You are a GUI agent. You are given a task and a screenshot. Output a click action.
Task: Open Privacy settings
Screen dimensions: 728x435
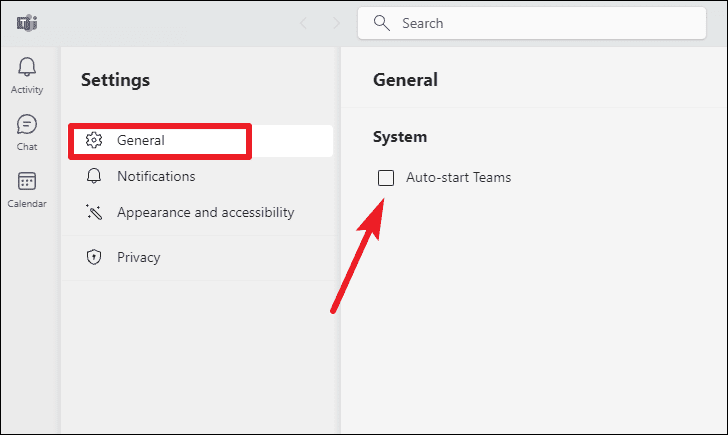tap(201, 257)
